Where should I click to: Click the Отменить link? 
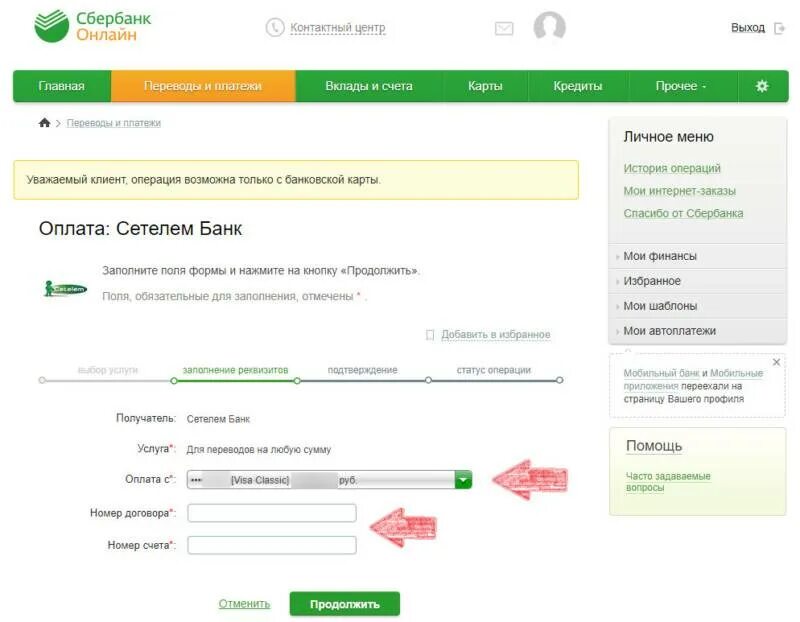(x=244, y=604)
